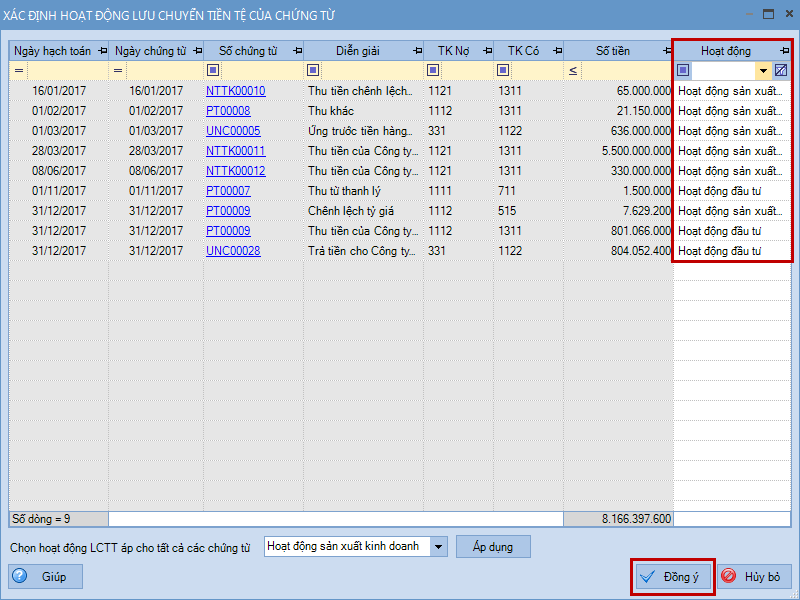Click the pin icon on Số chứng từ column
Screen dimensions: 800x600
297,51
